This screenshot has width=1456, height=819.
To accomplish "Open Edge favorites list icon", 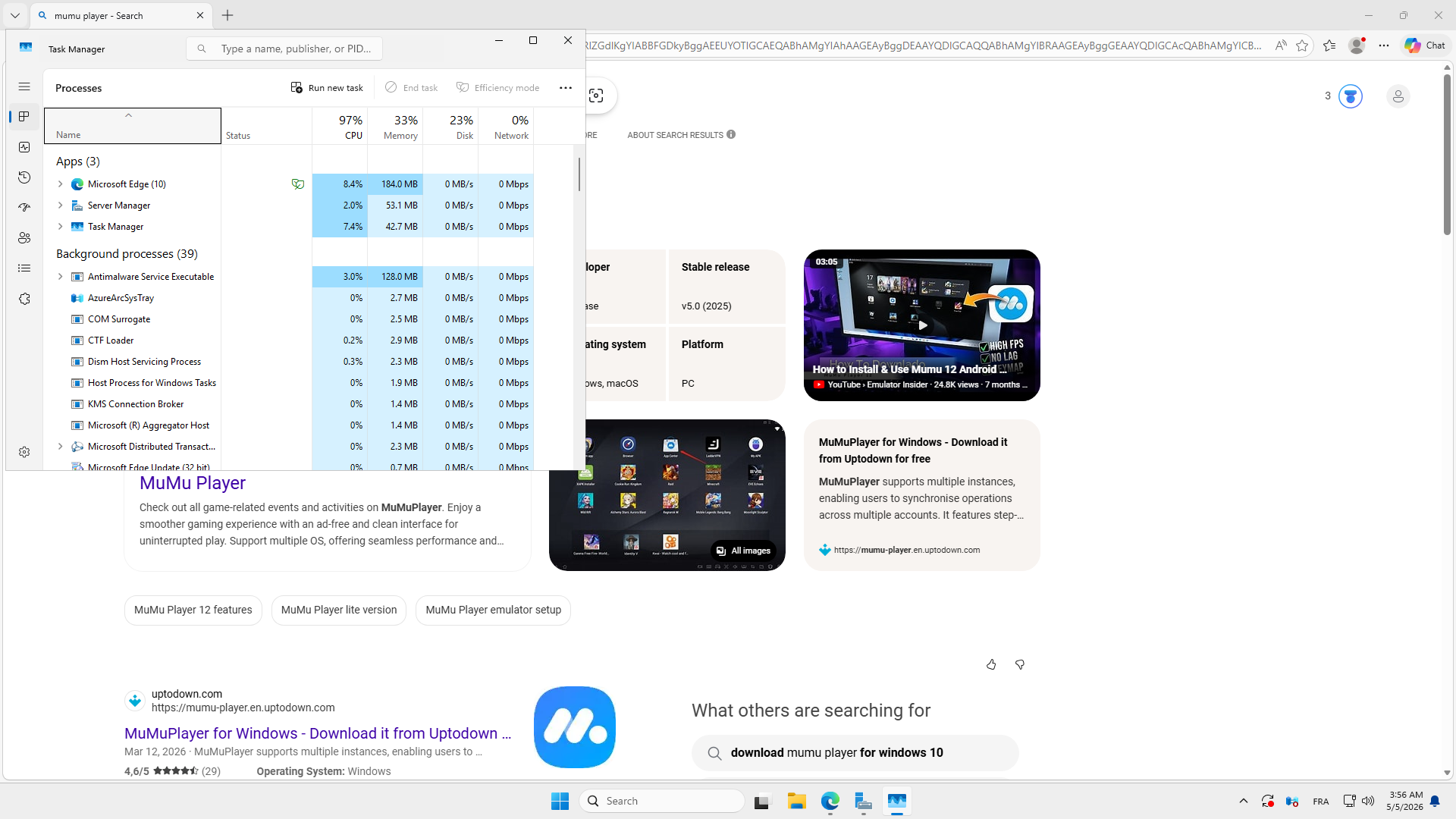I will tap(1329, 45).
